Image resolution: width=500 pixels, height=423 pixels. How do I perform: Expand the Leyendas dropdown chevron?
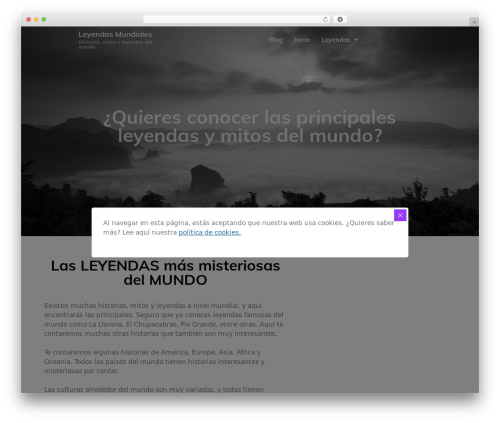click(356, 39)
